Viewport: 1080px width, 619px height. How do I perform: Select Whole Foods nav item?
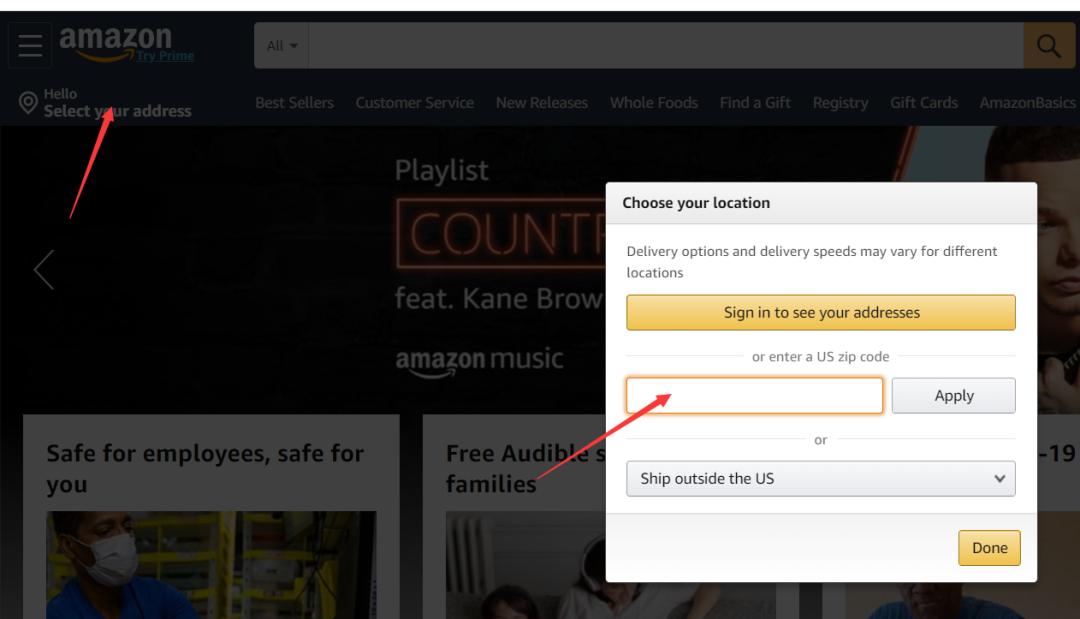tap(653, 103)
